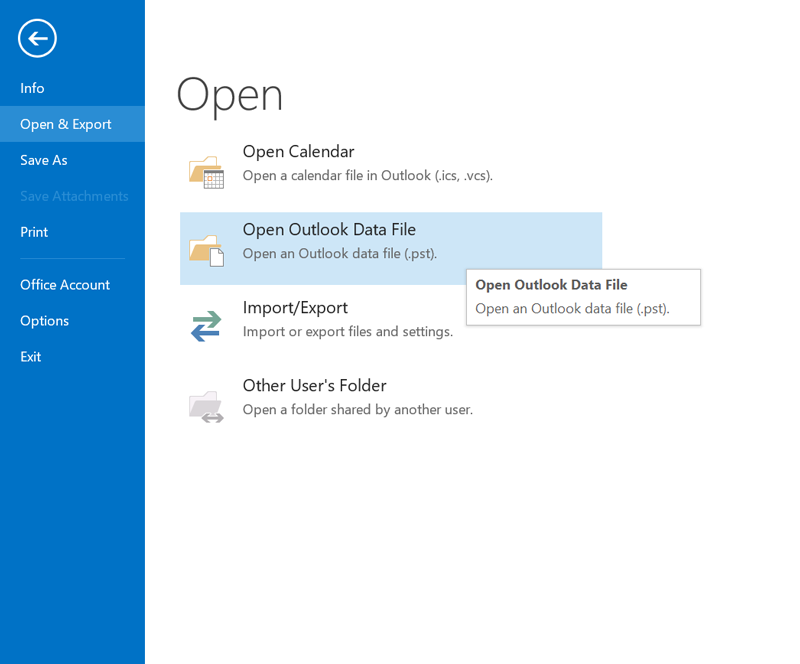
Task: Click the Other User's Folder title
Action: 315,385
